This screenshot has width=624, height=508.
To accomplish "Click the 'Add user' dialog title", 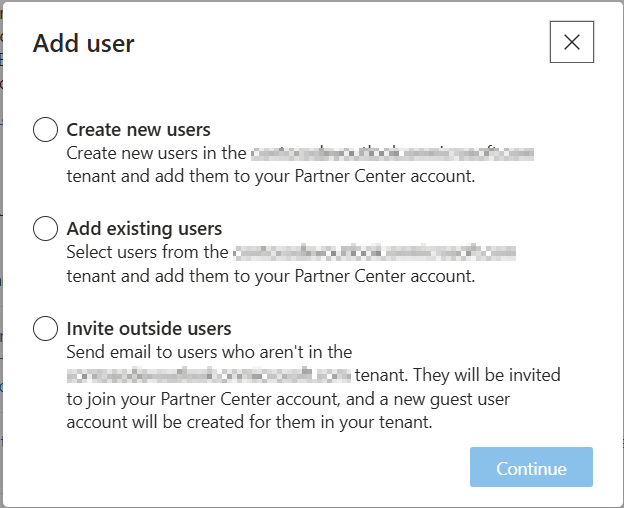I will point(84,43).
